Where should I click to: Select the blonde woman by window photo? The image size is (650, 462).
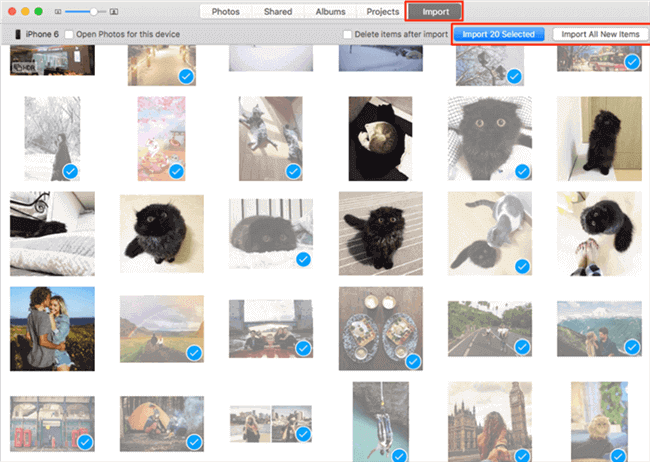click(599, 422)
